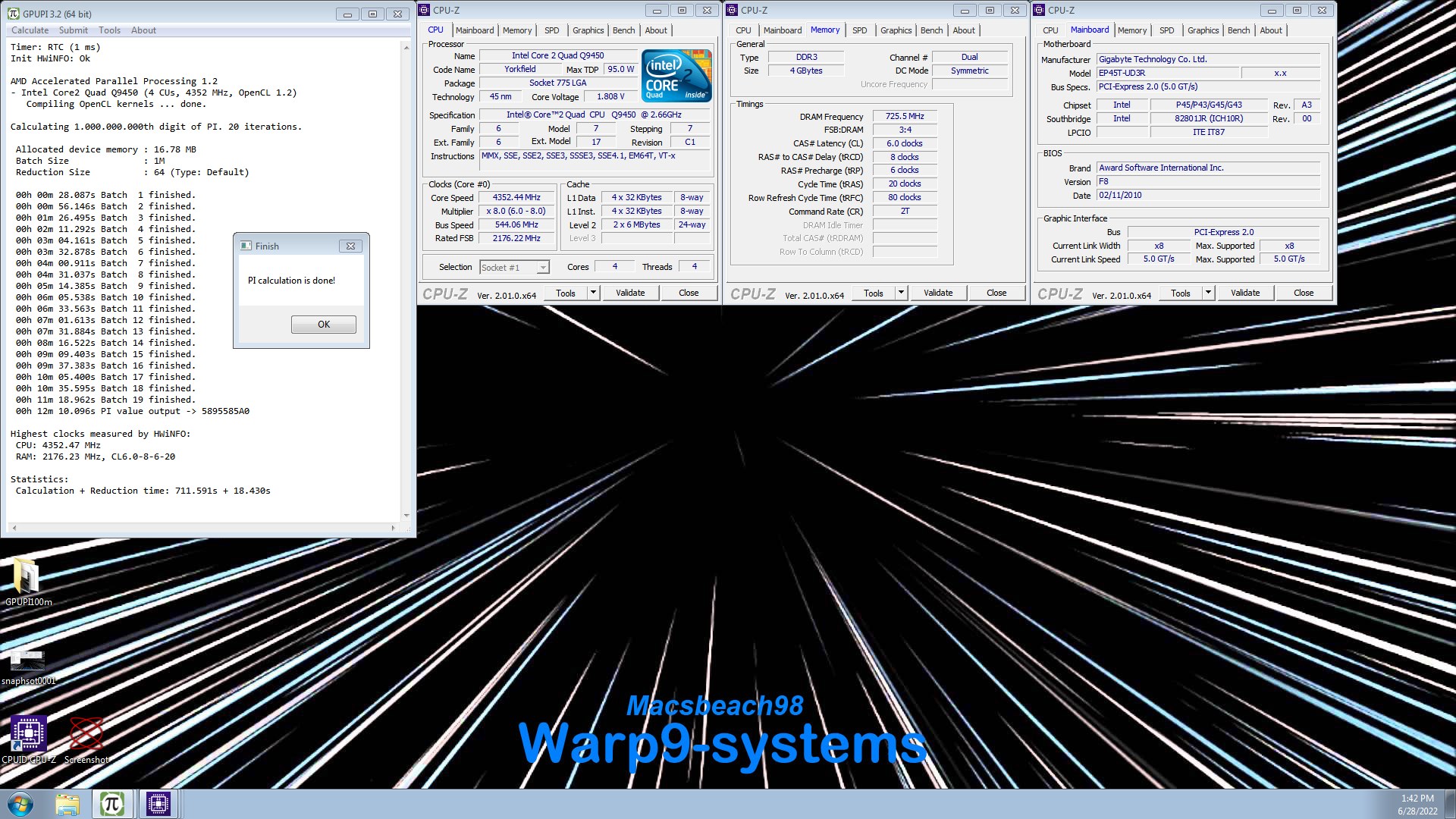Click GPUPI horizontal scrollbar left arrow
The image size is (1456, 819).
(14, 528)
